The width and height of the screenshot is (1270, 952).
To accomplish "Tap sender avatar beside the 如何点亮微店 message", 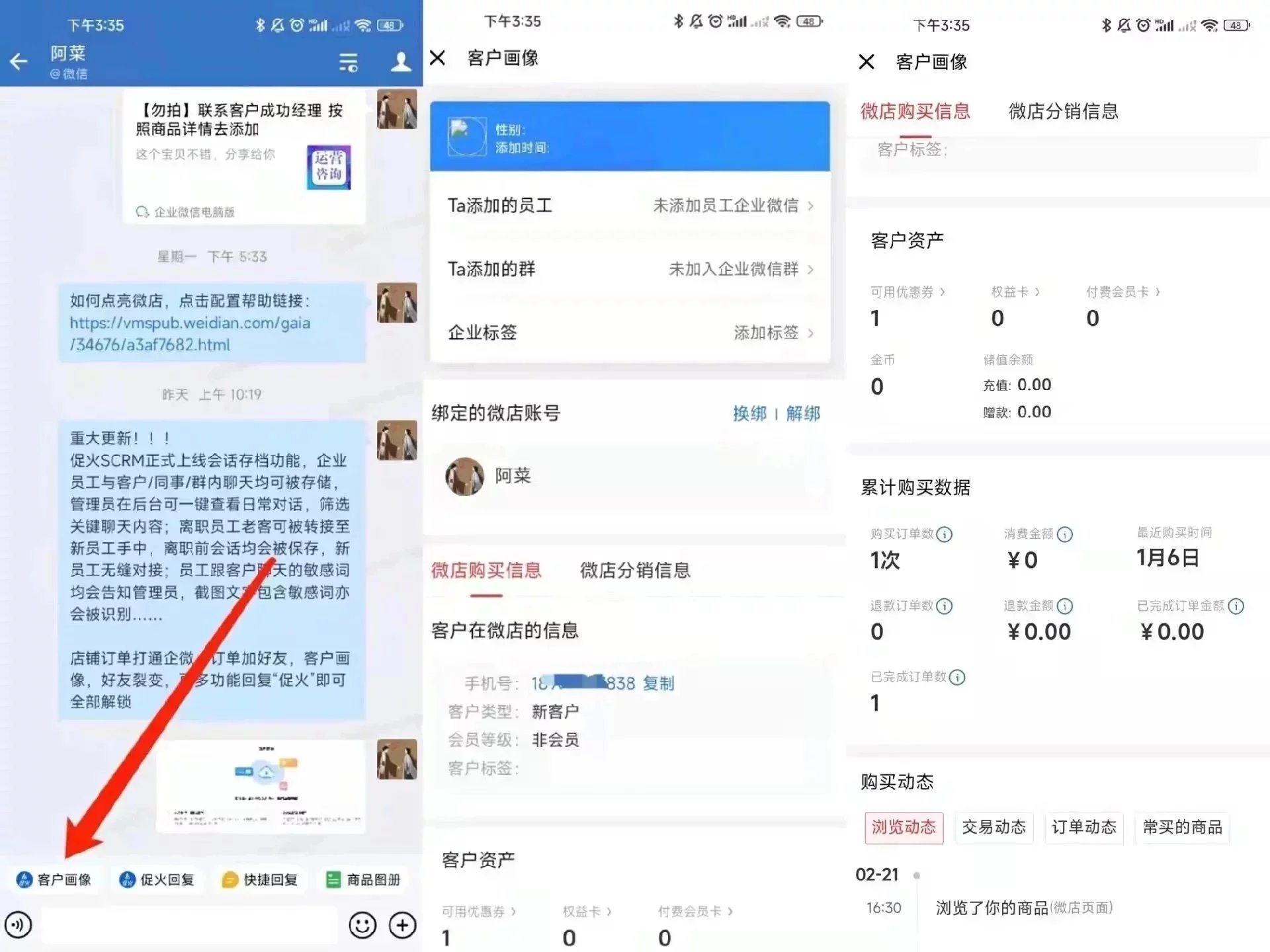I will point(397,303).
